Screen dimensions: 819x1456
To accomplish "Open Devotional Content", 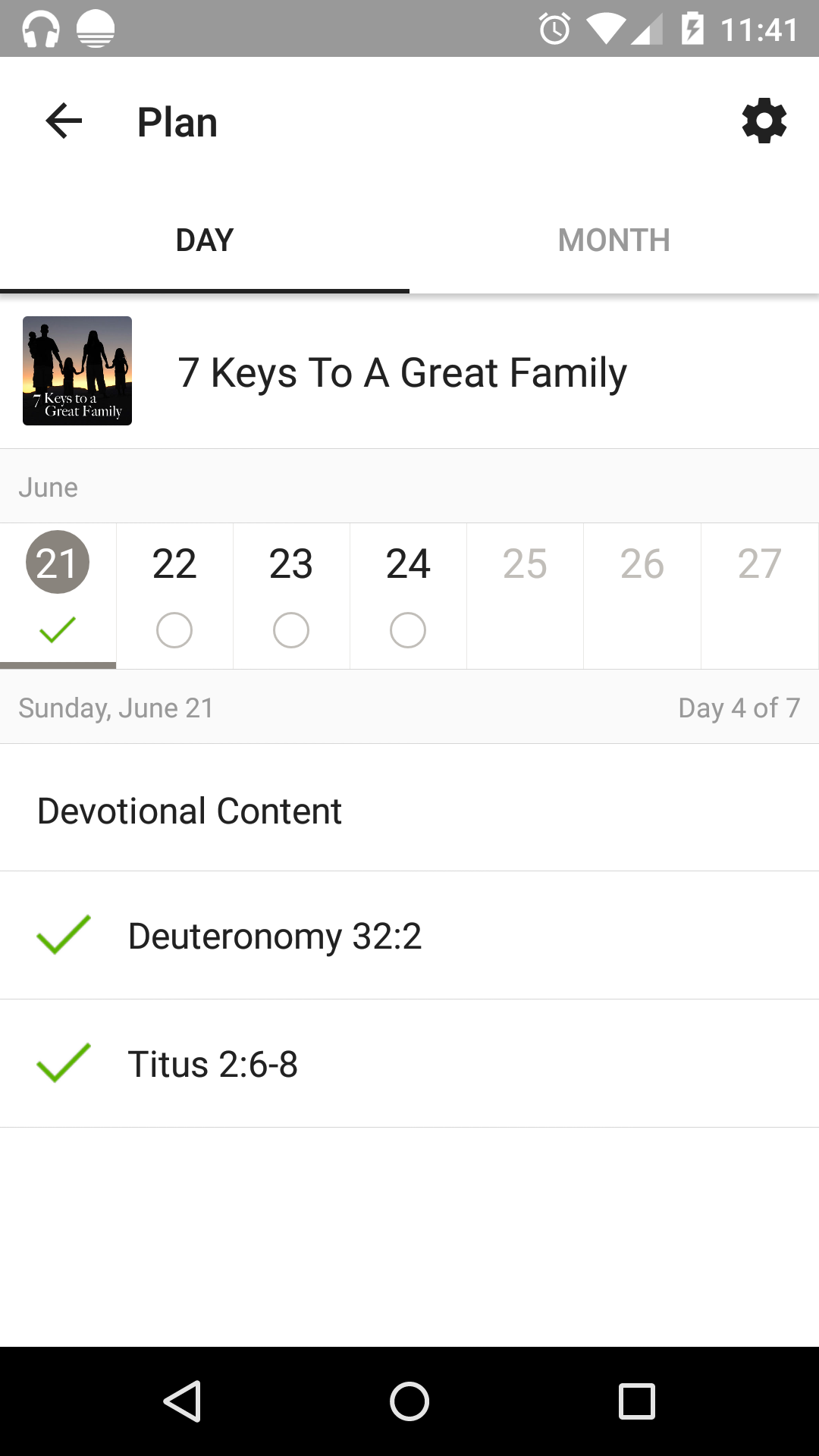I will click(190, 811).
